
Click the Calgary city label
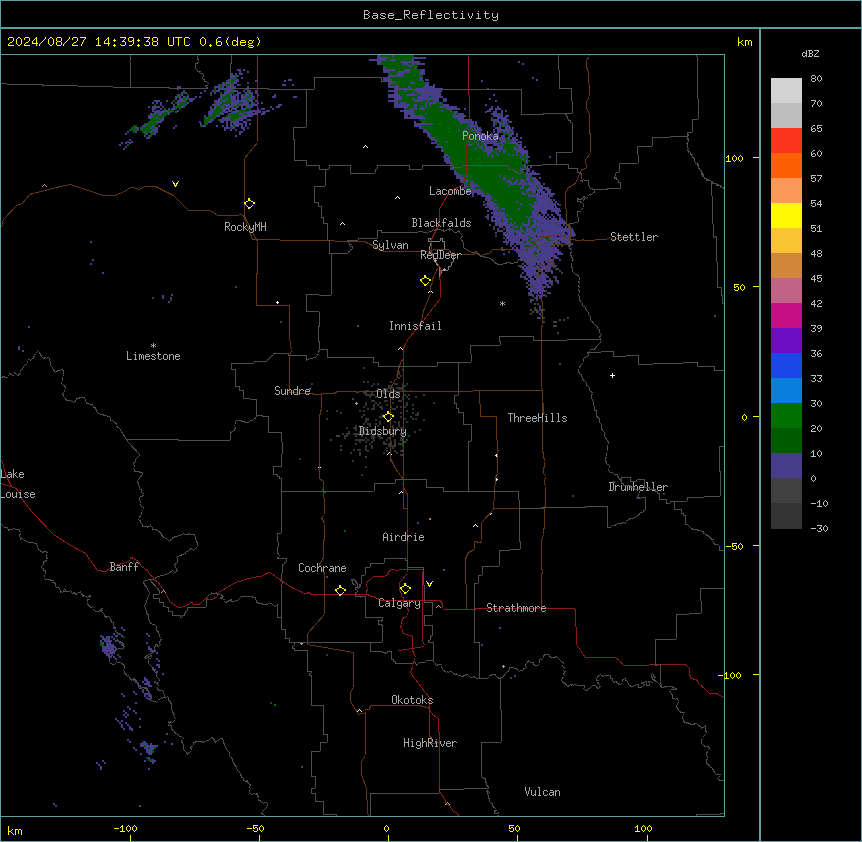point(399,603)
